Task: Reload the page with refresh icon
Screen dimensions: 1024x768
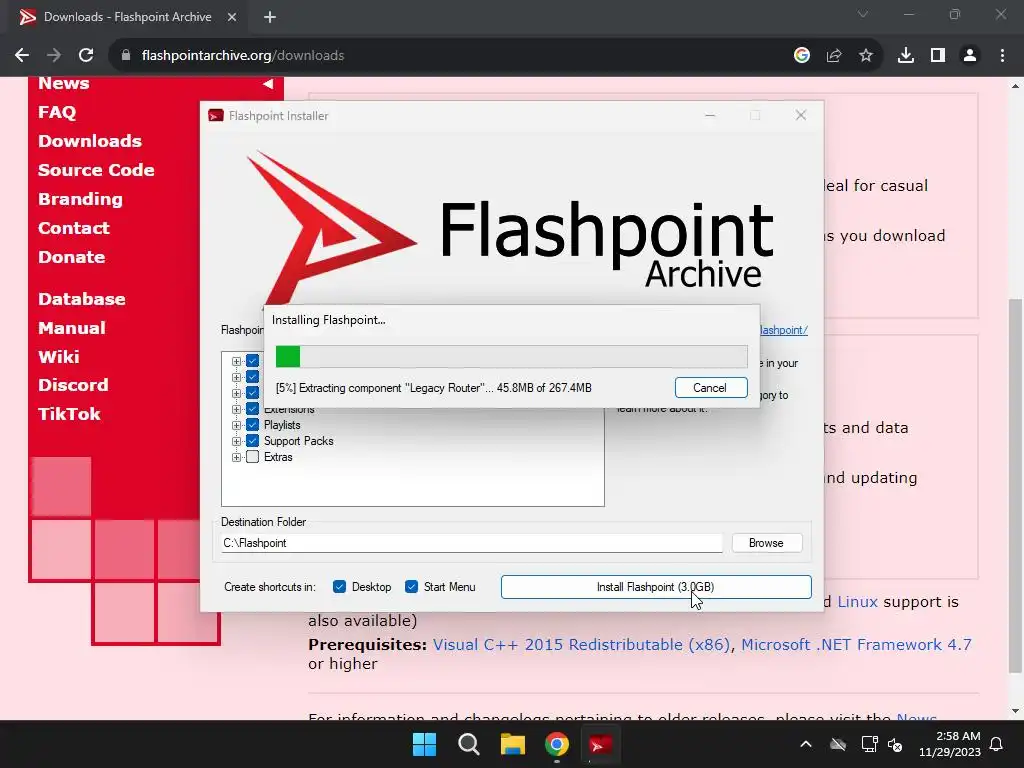Action: coord(86,56)
